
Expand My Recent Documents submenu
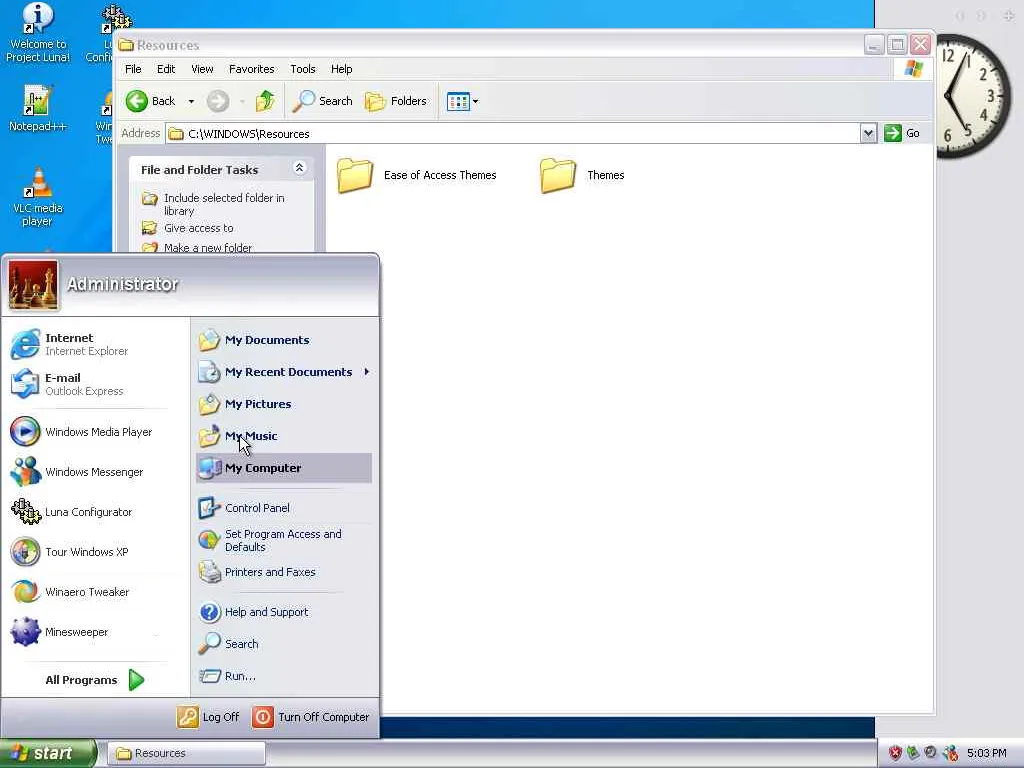(x=283, y=372)
